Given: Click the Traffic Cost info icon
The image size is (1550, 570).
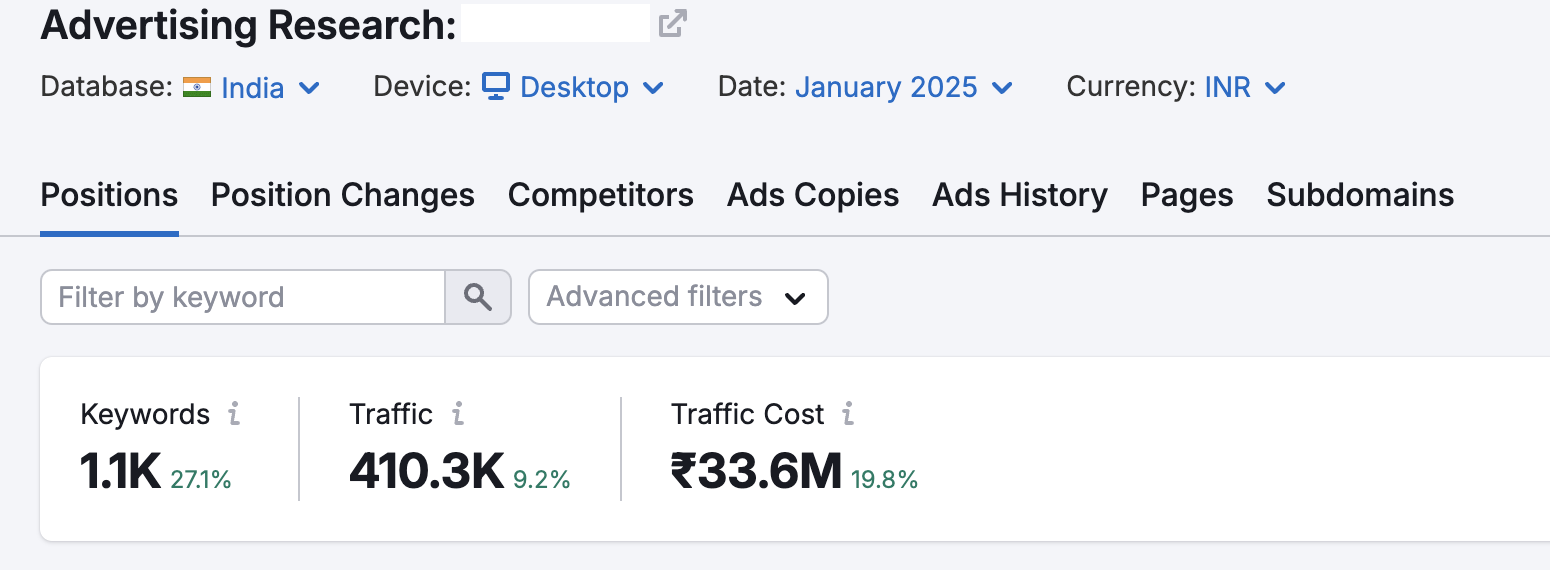Looking at the screenshot, I should [848, 414].
